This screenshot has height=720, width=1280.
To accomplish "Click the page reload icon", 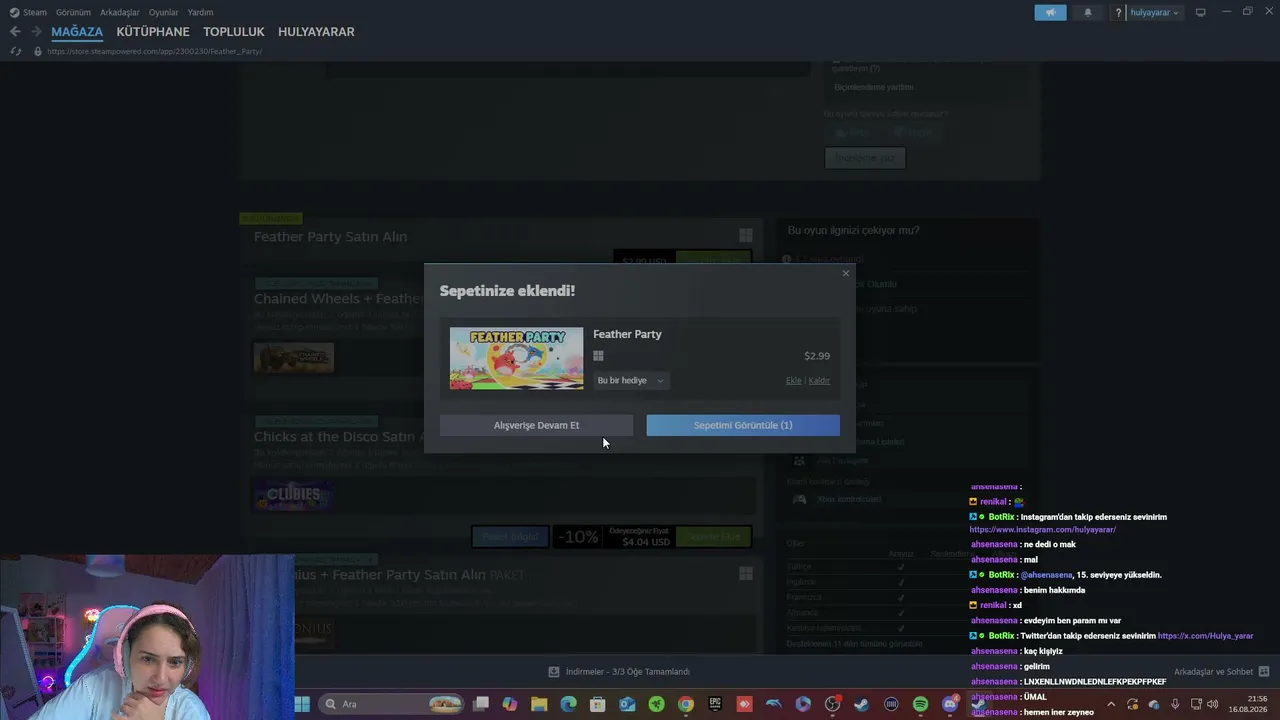I will (16, 51).
